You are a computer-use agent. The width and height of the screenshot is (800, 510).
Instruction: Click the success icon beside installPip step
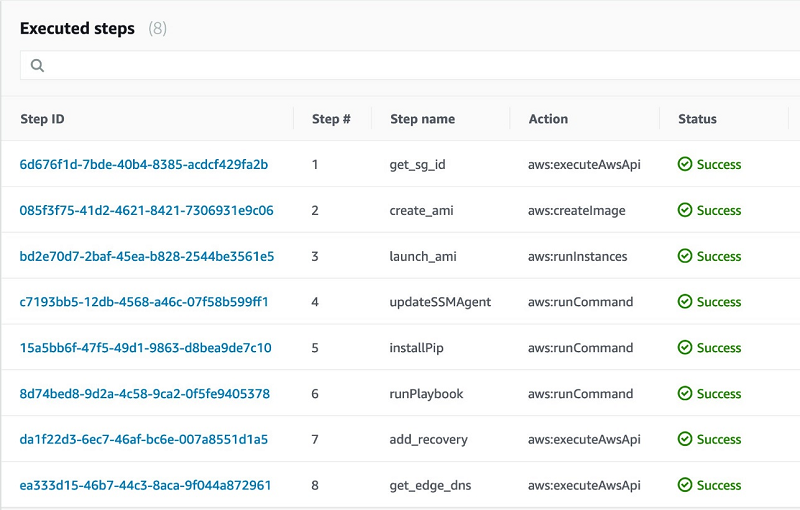[x=685, y=348]
